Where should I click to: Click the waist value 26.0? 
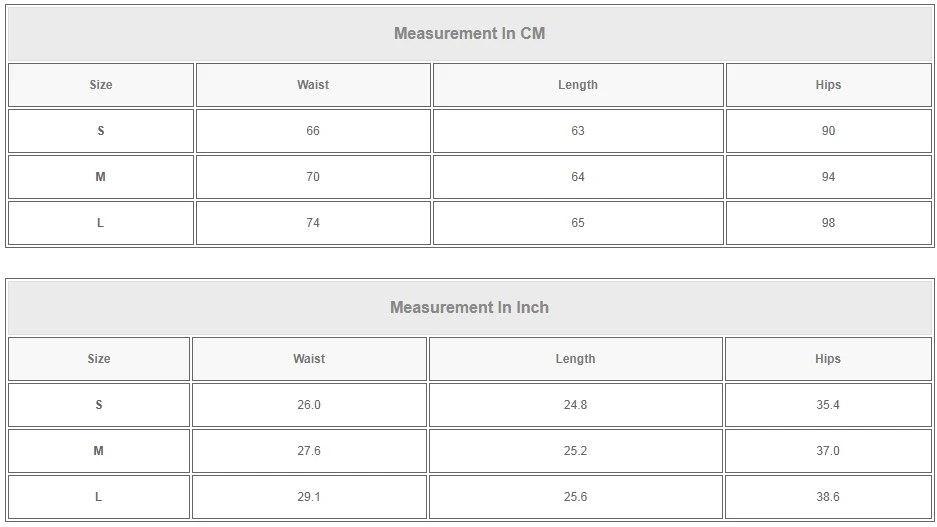pyautogui.click(x=309, y=405)
